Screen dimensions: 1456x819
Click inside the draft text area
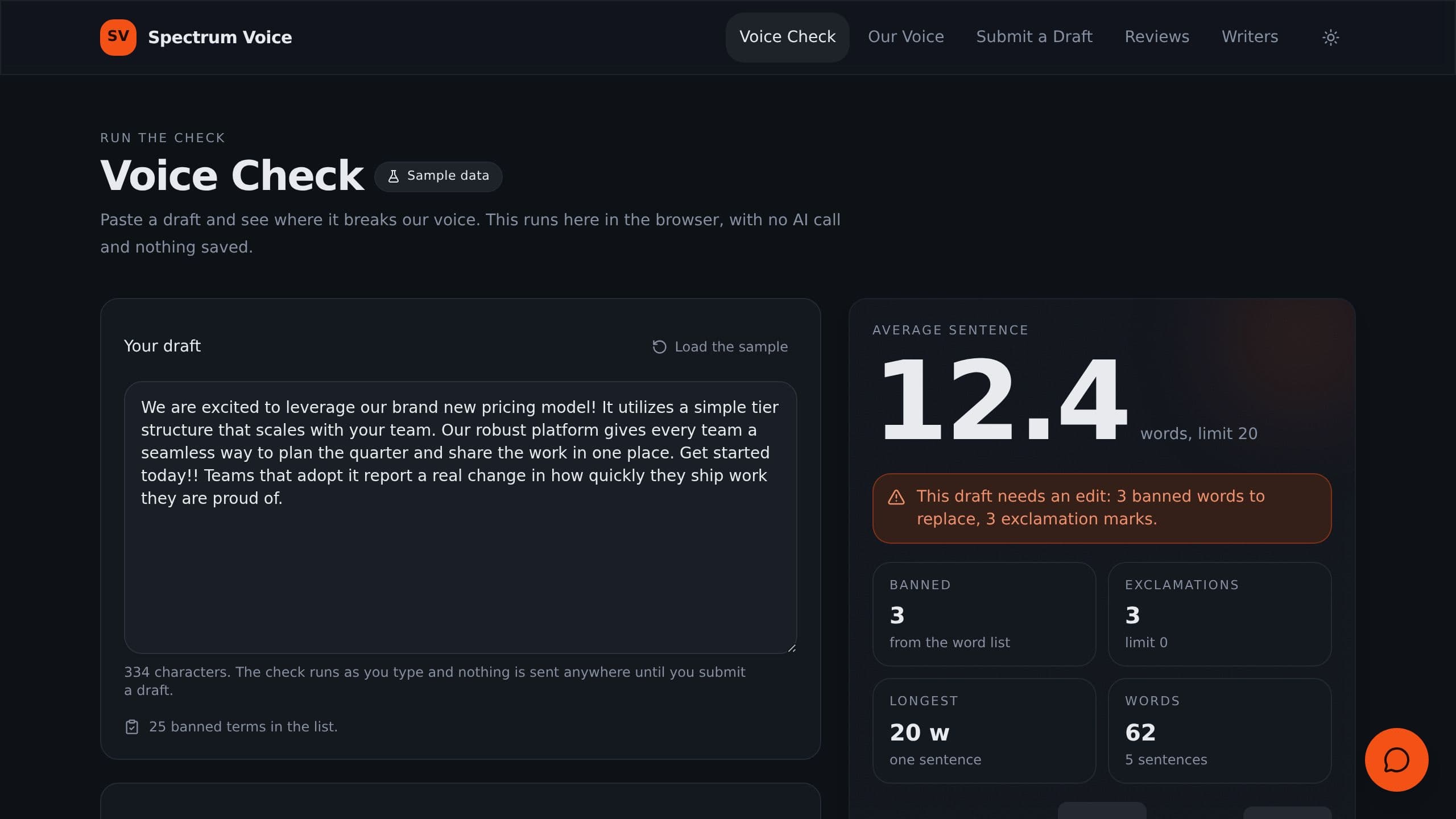(x=460, y=517)
